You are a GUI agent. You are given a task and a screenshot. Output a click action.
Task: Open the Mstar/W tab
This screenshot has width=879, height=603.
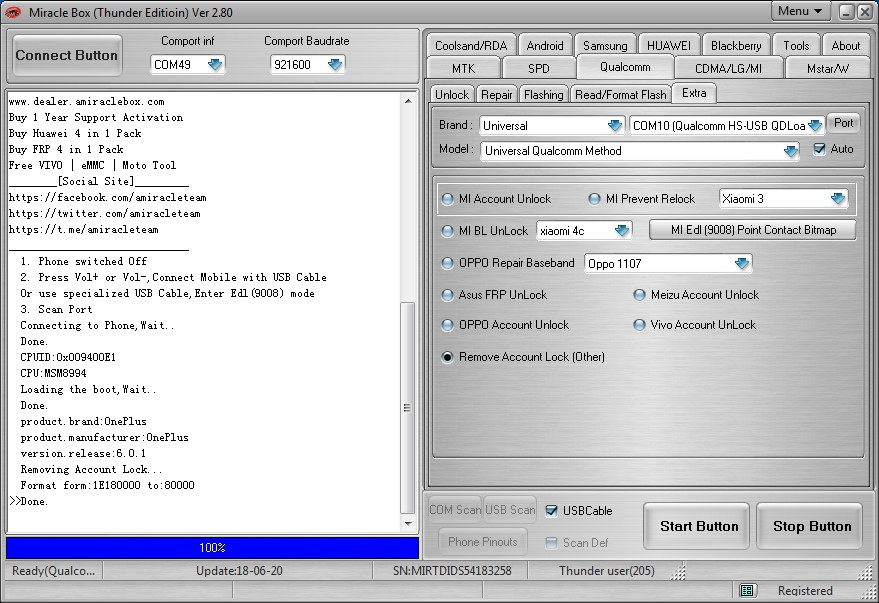click(827, 68)
